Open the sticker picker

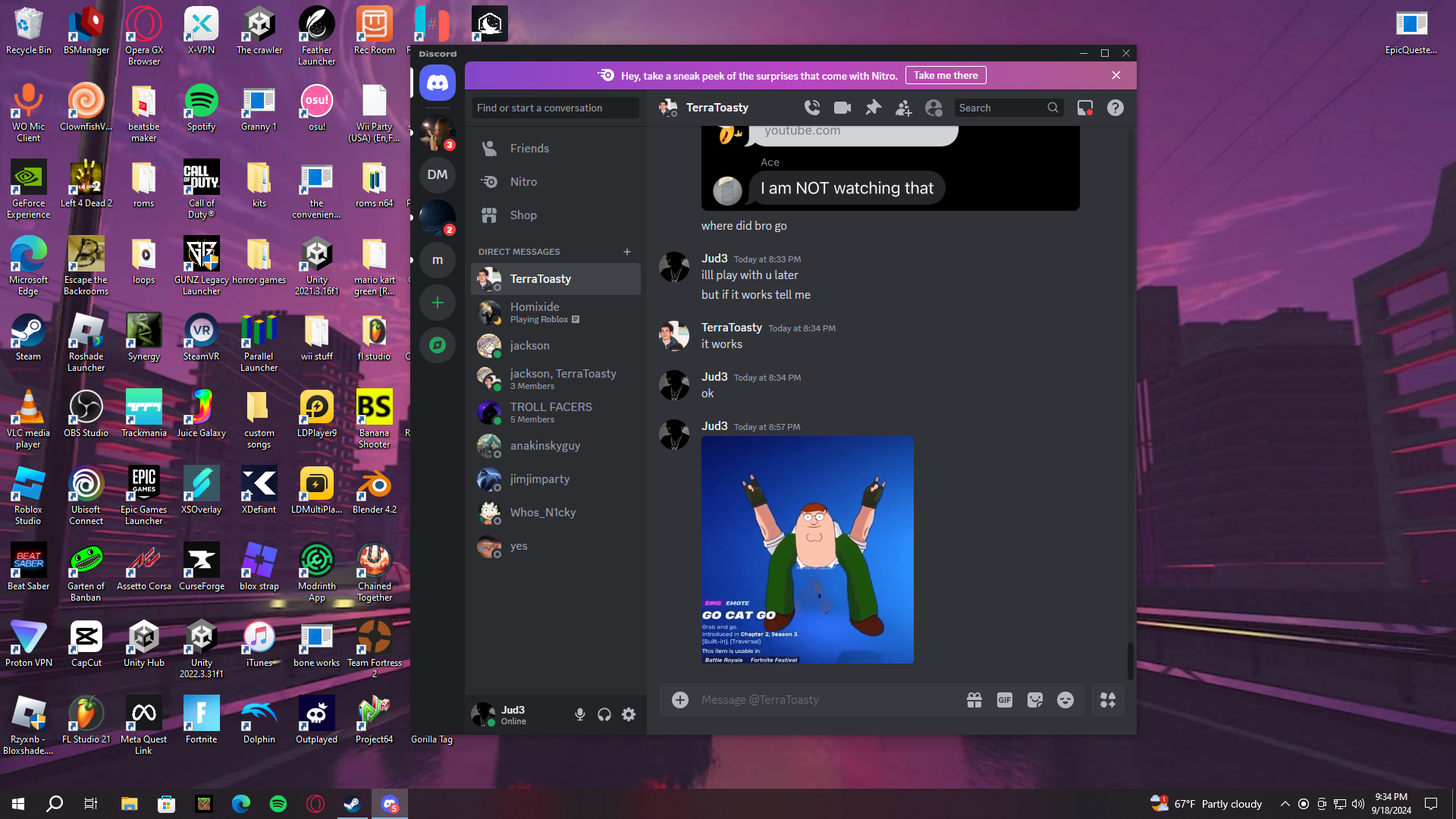coord(1035,700)
